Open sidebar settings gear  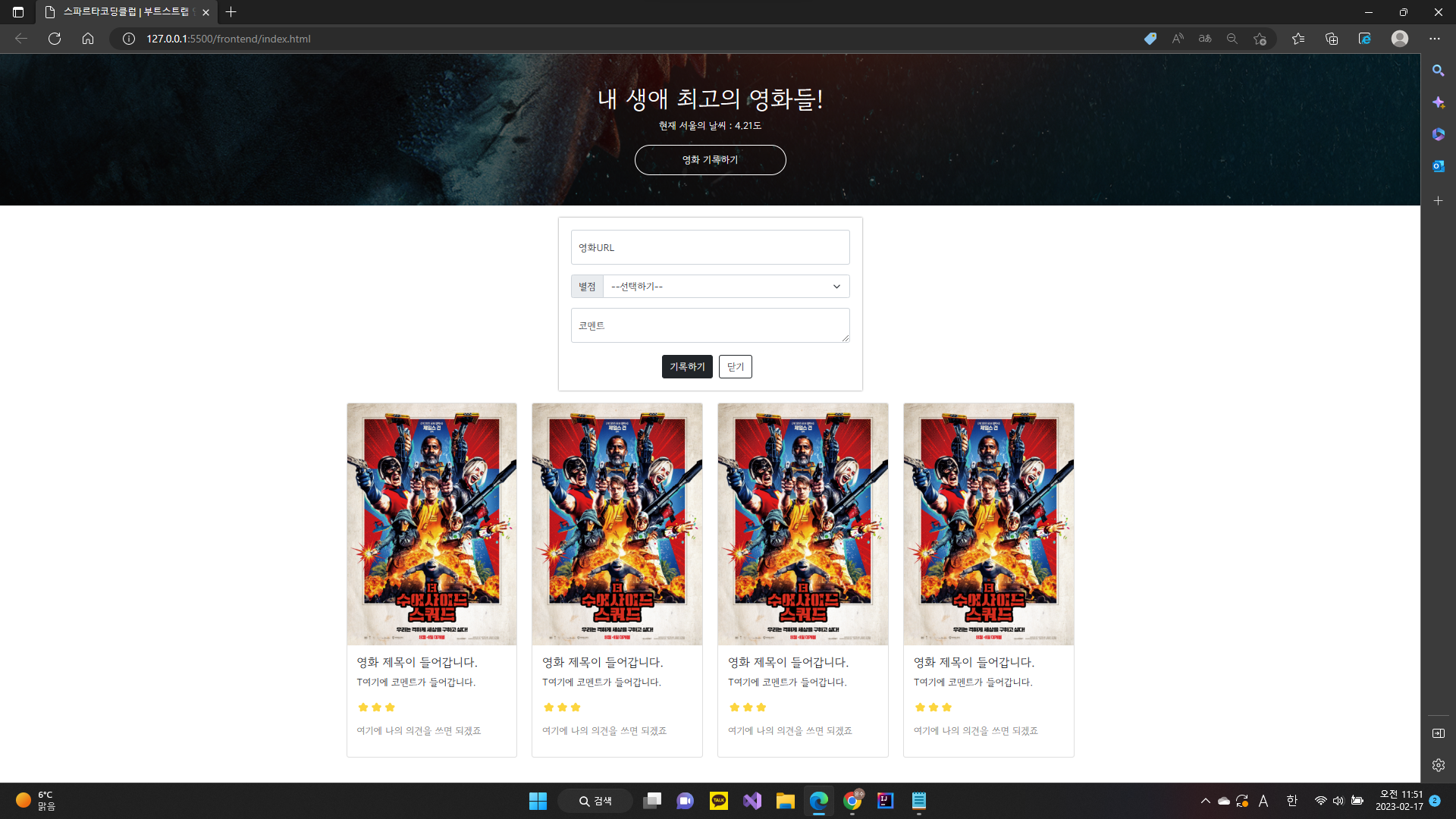1439,765
